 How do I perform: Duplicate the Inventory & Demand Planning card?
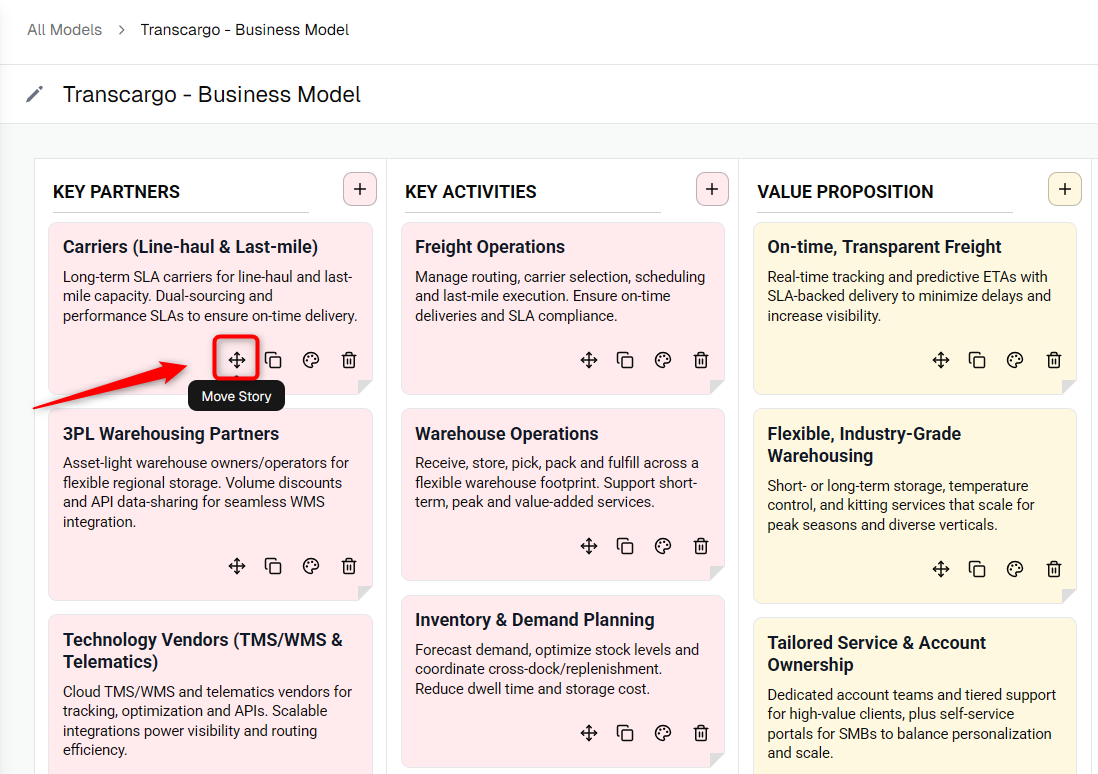(625, 733)
